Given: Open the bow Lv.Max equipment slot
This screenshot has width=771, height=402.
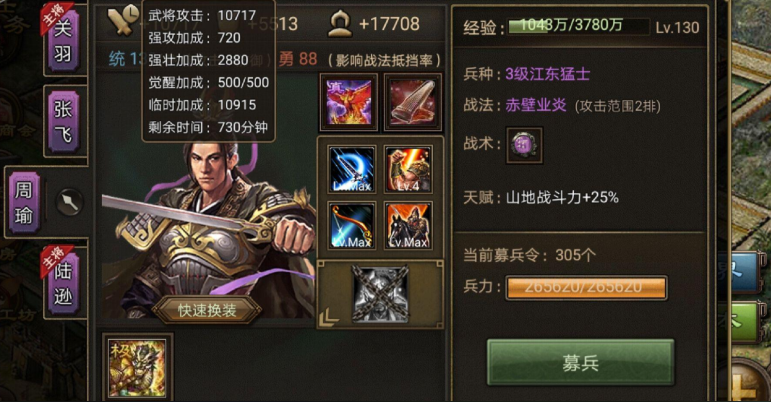Looking at the screenshot, I should tap(351, 226).
